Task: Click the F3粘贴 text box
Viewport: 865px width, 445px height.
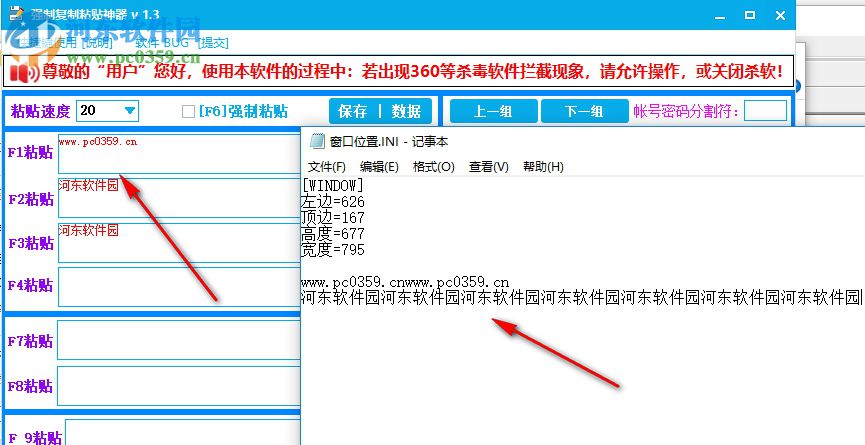Action: point(179,243)
